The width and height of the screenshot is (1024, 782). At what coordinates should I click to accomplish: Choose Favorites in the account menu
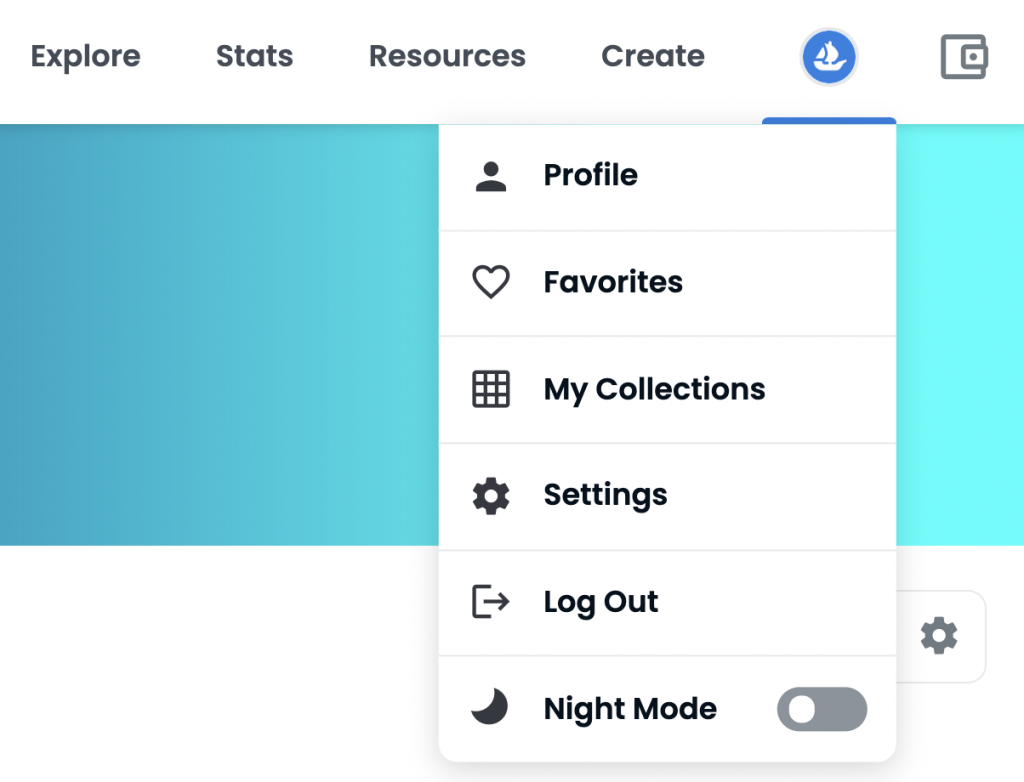point(613,283)
